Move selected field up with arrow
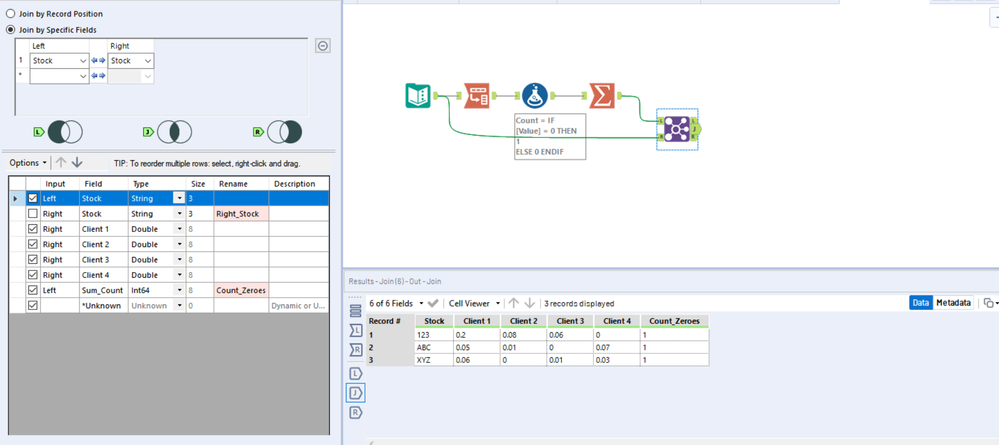 (x=61, y=163)
